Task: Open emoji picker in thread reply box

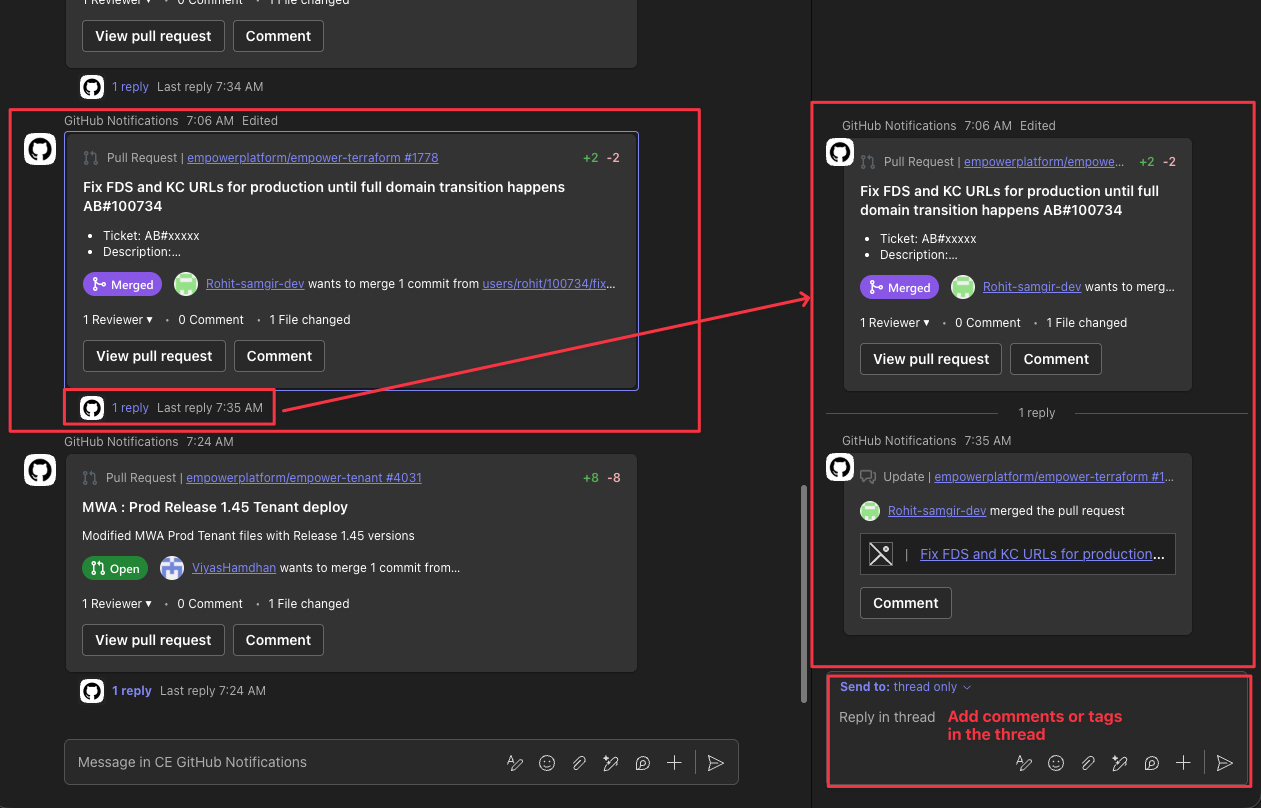Action: pos(1056,763)
